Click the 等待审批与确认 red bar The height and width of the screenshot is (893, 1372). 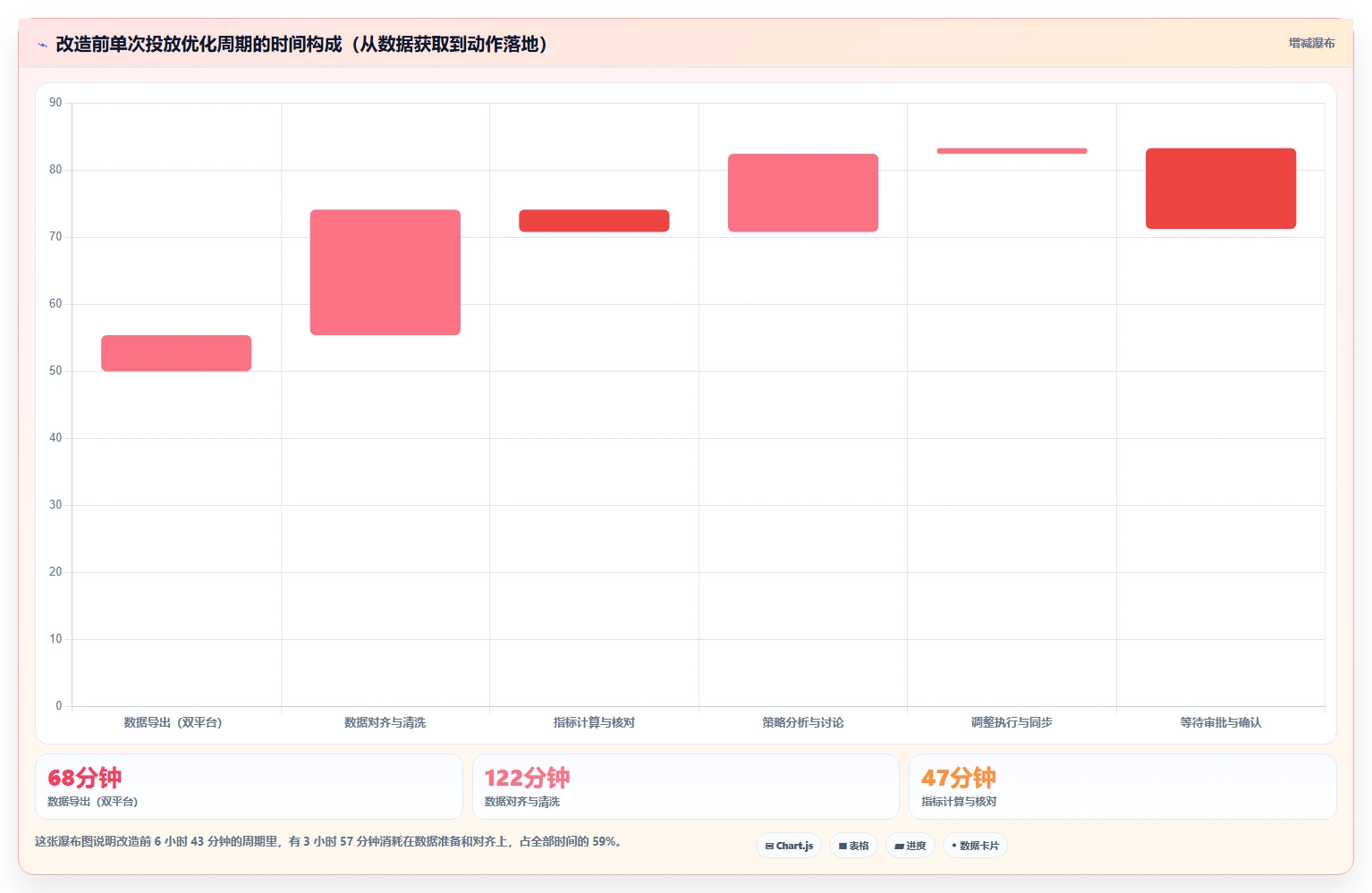[x=1221, y=189]
